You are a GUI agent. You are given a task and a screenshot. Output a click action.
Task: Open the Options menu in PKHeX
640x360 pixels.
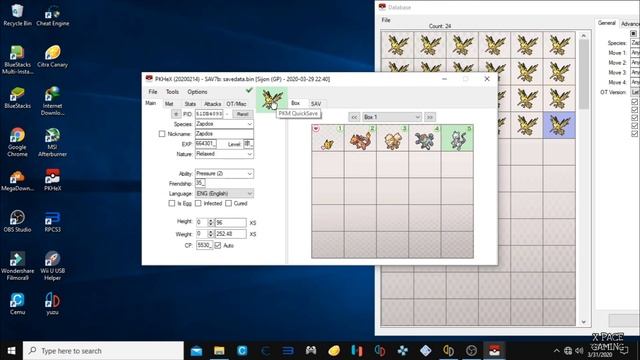point(197,92)
